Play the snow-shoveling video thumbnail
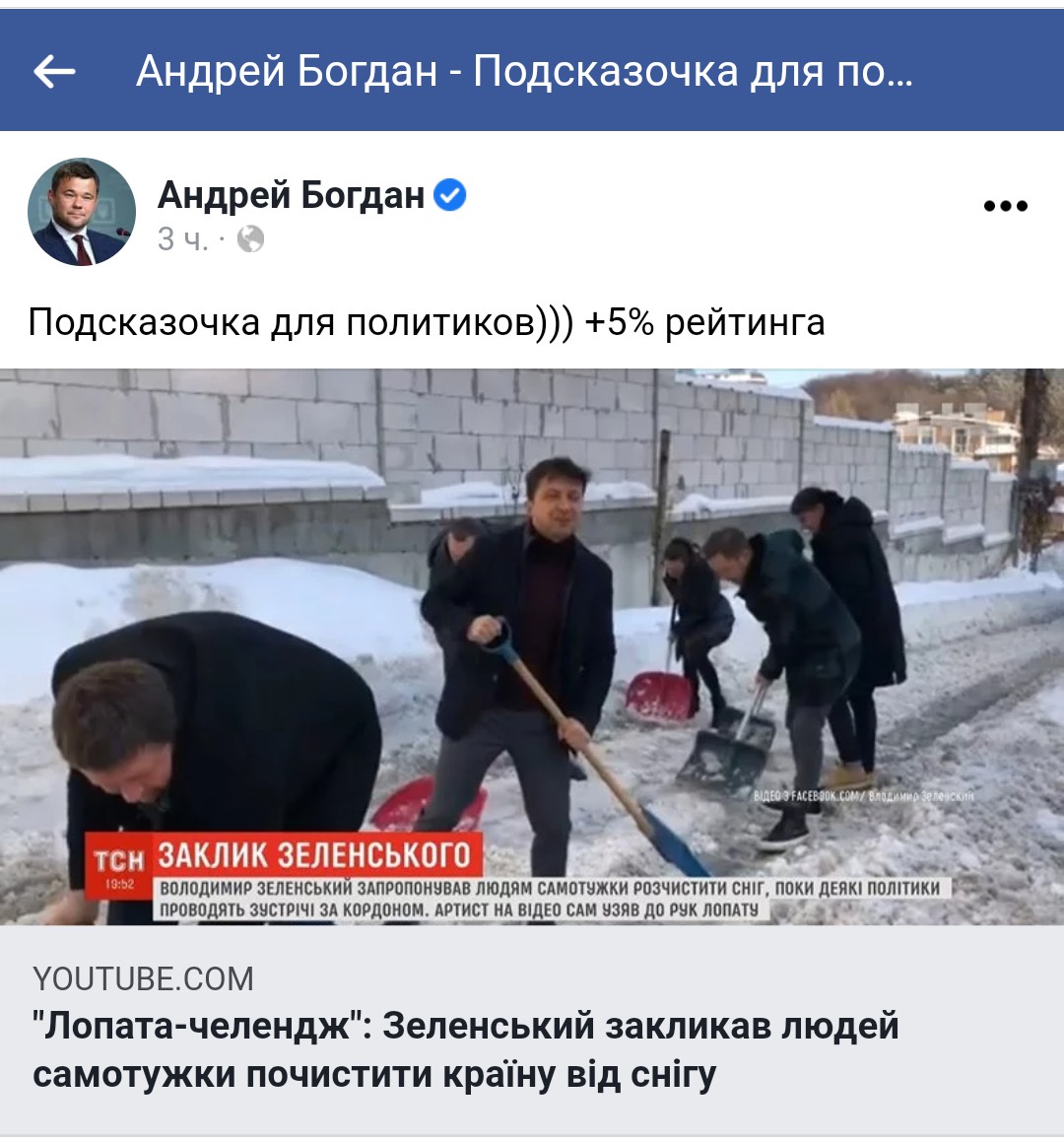1064x1141 pixels. 532,647
